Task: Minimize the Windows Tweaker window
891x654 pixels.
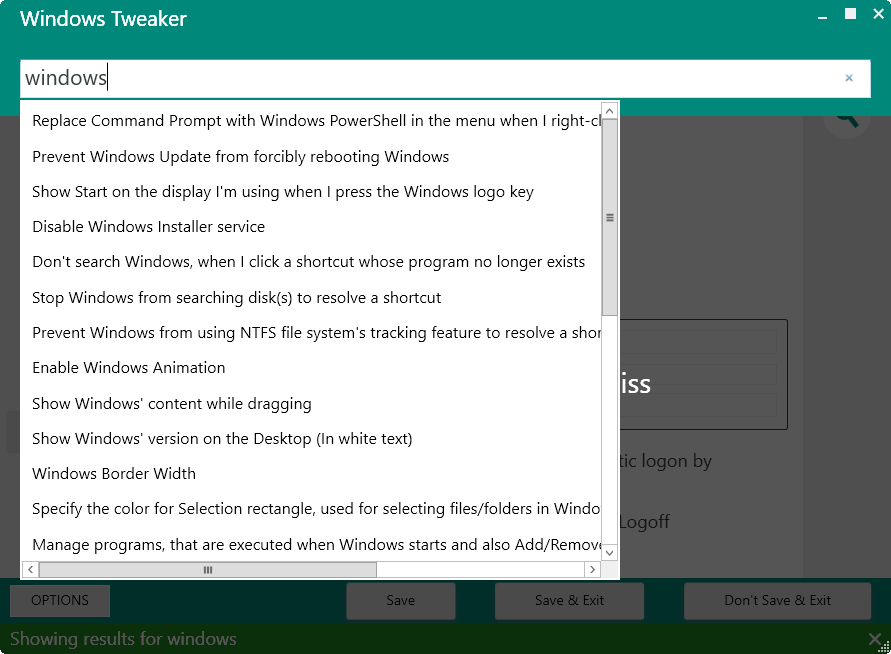Action: point(822,16)
